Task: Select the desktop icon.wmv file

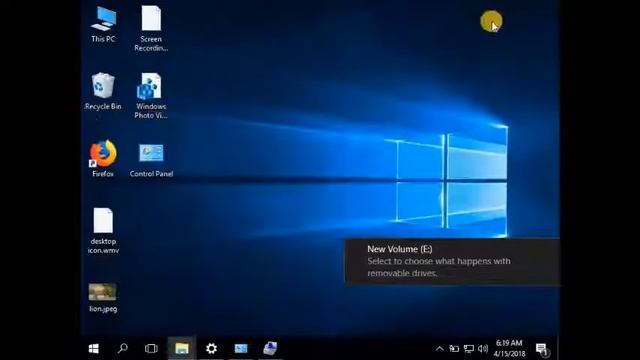Action: click(x=103, y=231)
